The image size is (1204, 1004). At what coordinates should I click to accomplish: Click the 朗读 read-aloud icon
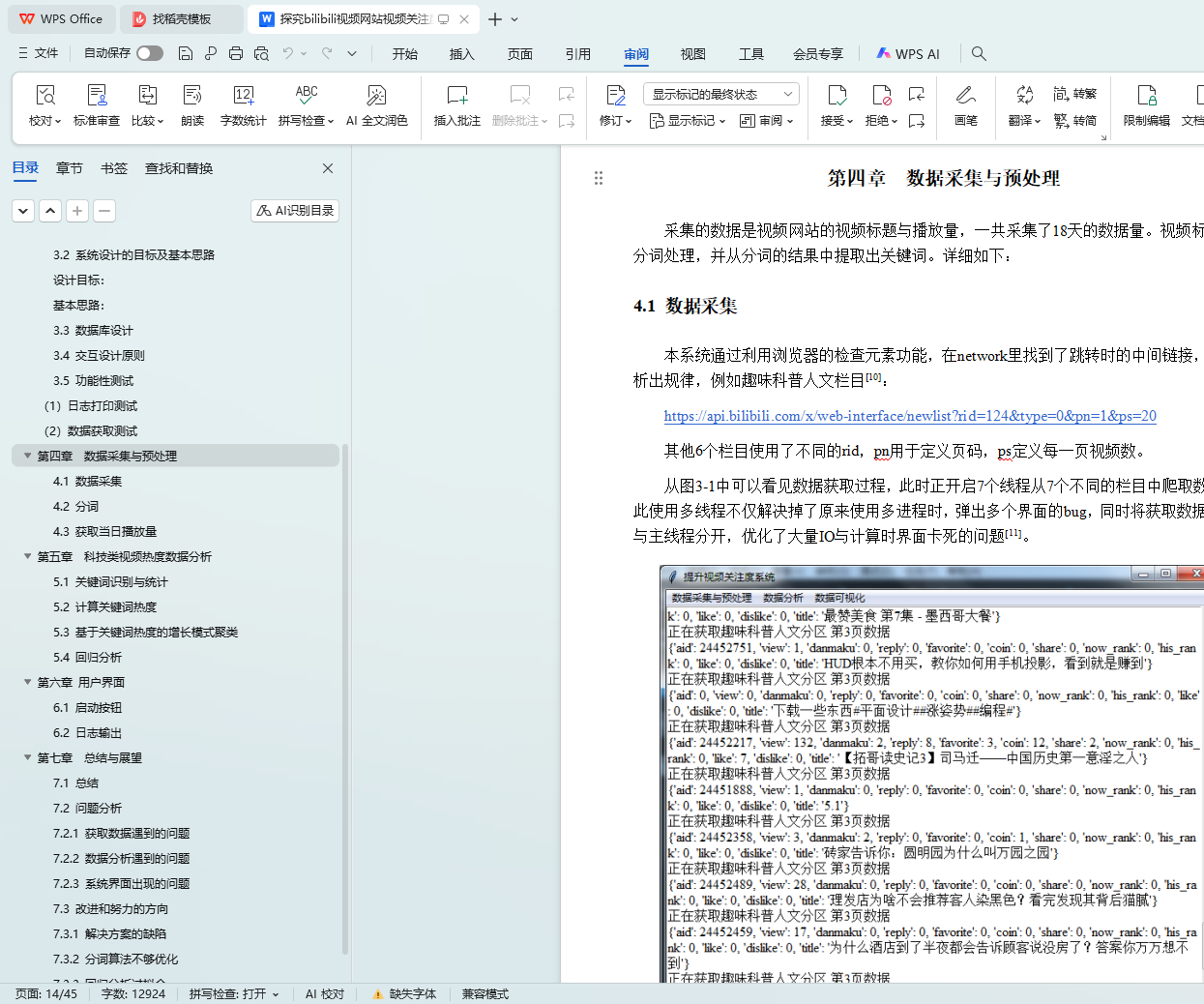(x=192, y=96)
